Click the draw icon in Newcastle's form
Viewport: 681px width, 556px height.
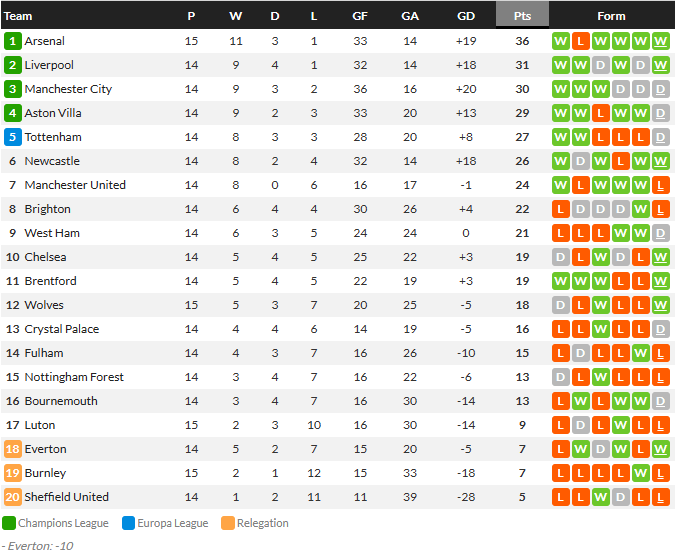click(580, 161)
